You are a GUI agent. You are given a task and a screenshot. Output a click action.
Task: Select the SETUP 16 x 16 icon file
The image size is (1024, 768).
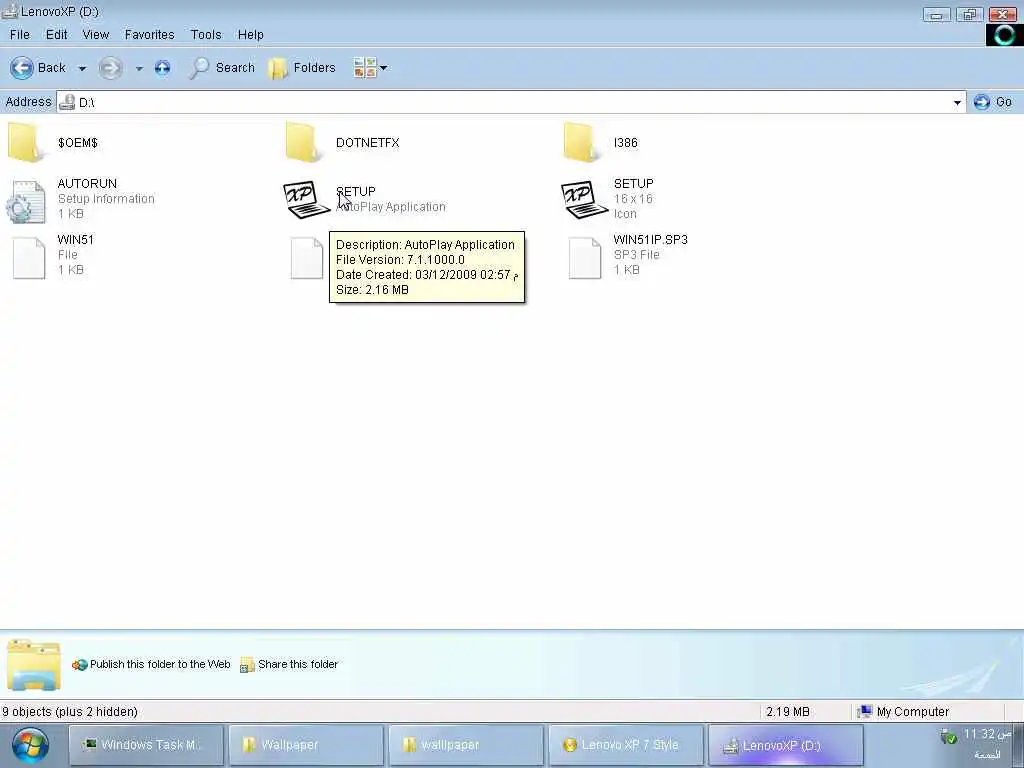click(x=584, y=199)
